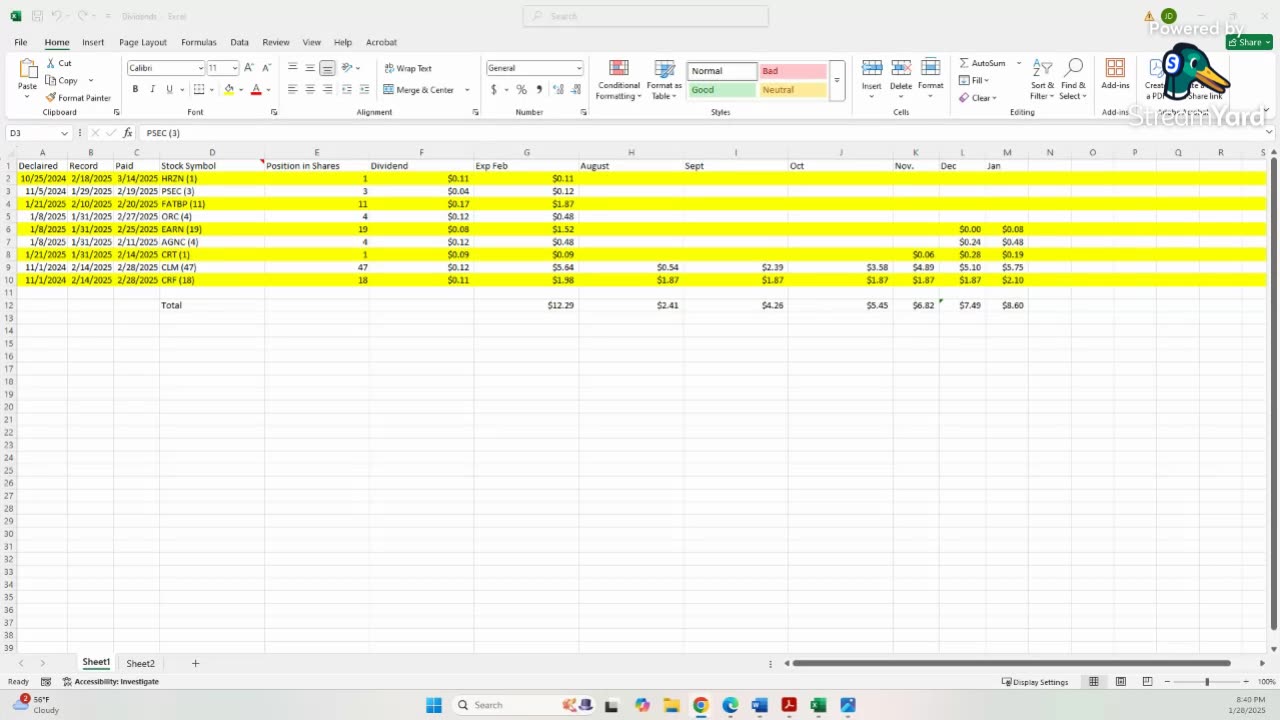Image resolution: width=1280 pixels, height=720 pixels.
Task: Apply comma style number format
Action: tap(539, 89)
